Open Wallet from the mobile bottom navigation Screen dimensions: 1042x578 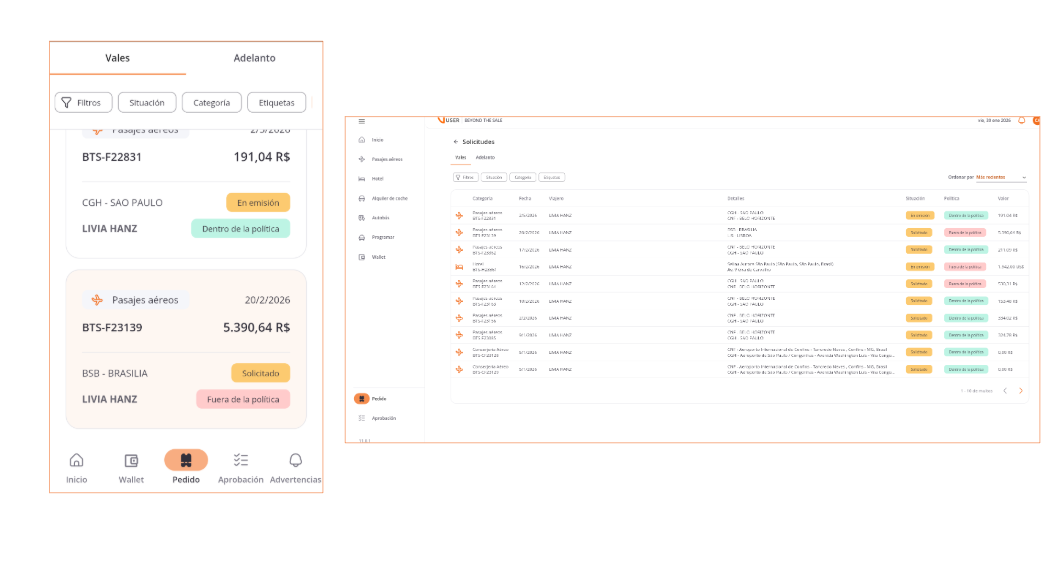pos(131,461)
